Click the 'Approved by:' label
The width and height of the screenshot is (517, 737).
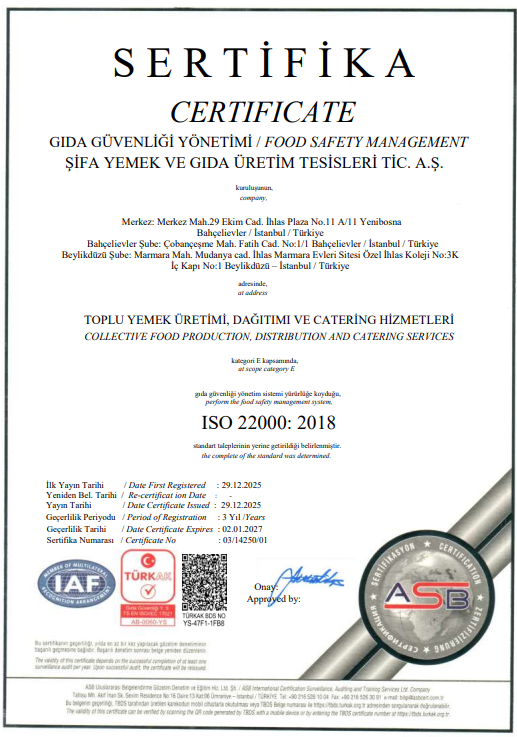click(273, 599)
